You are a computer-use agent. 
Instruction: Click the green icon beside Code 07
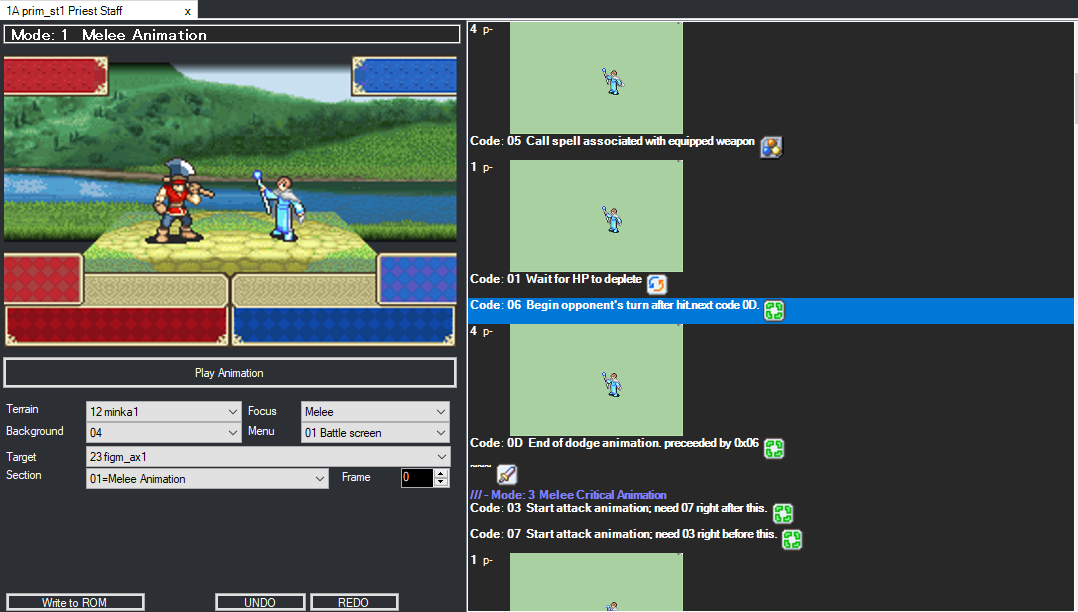pos(792,539)
